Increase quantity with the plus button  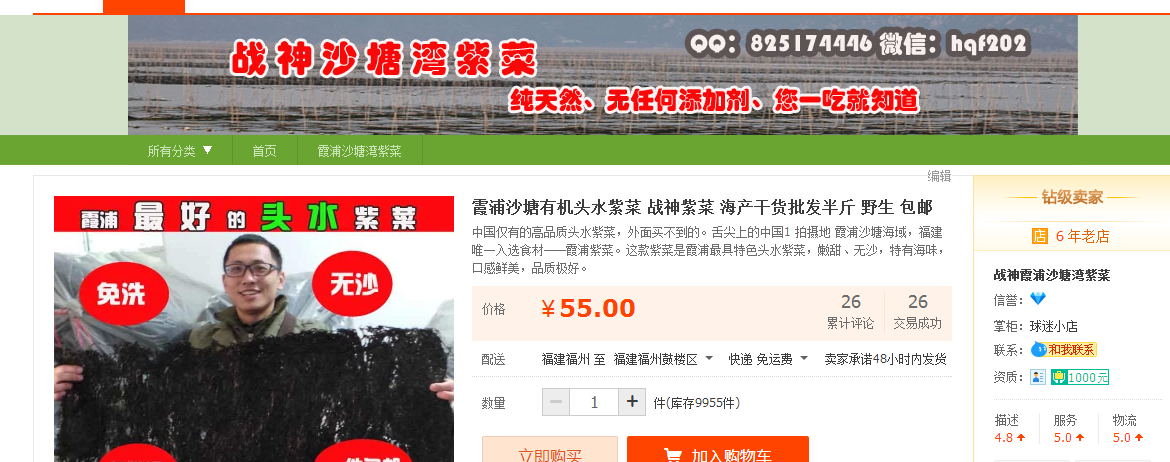point(632,402)
